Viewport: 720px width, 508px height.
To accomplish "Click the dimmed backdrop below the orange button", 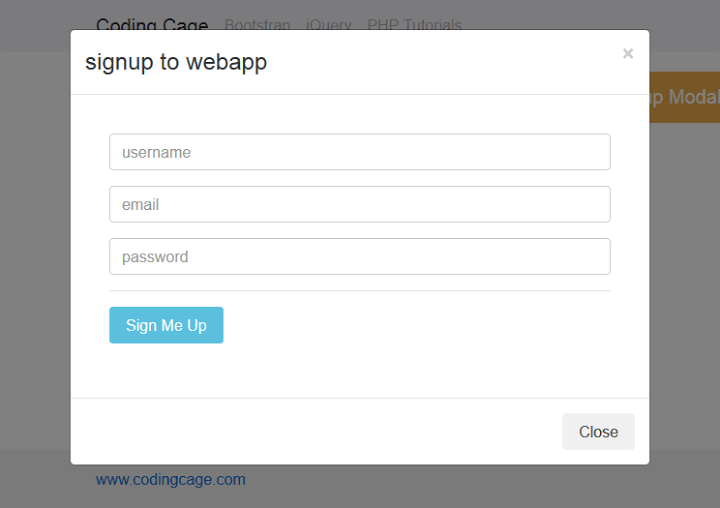I will tap(684, 250).
